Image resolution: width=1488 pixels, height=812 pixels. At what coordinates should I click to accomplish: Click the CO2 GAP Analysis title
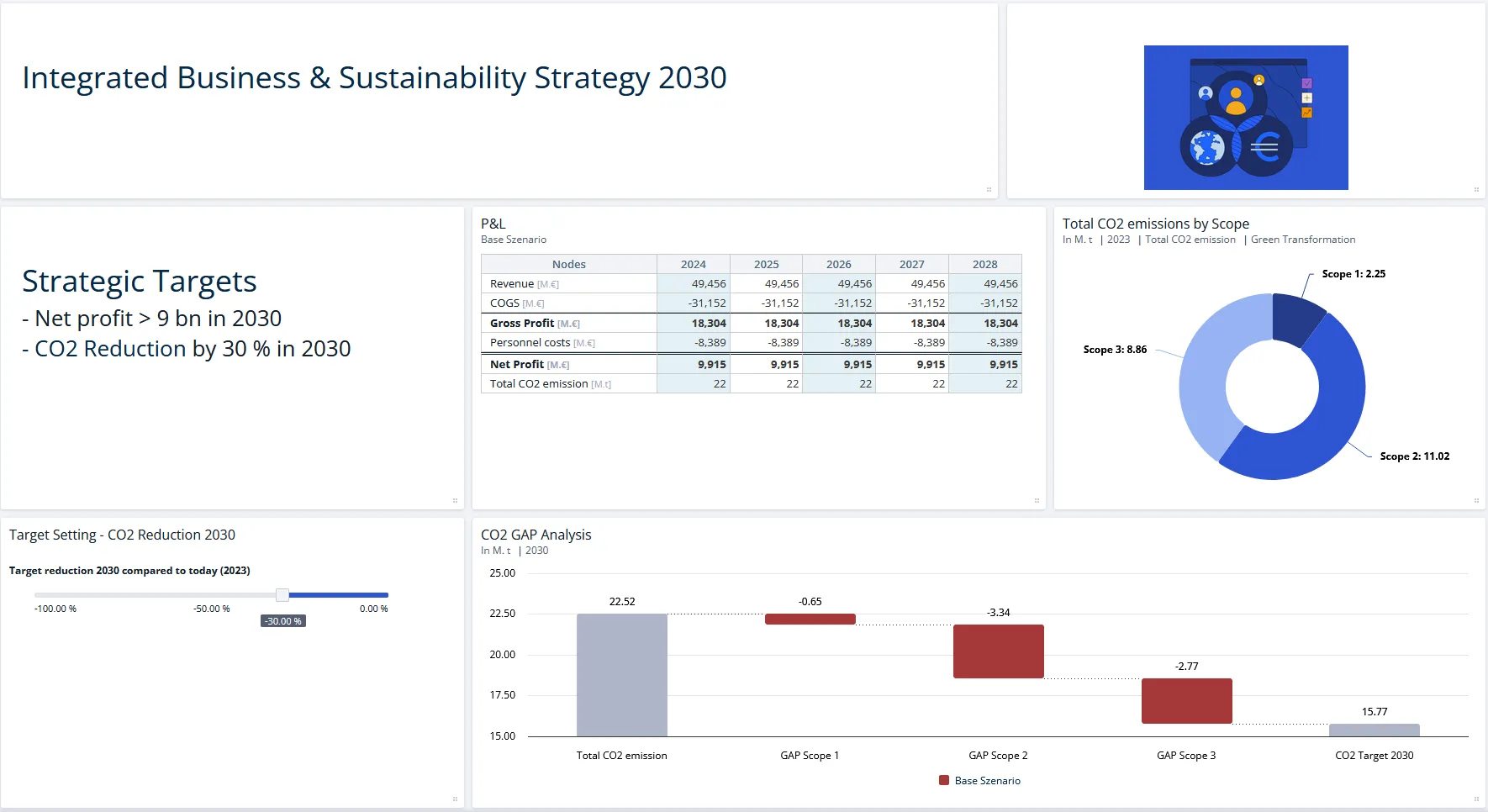pos(536,535)
